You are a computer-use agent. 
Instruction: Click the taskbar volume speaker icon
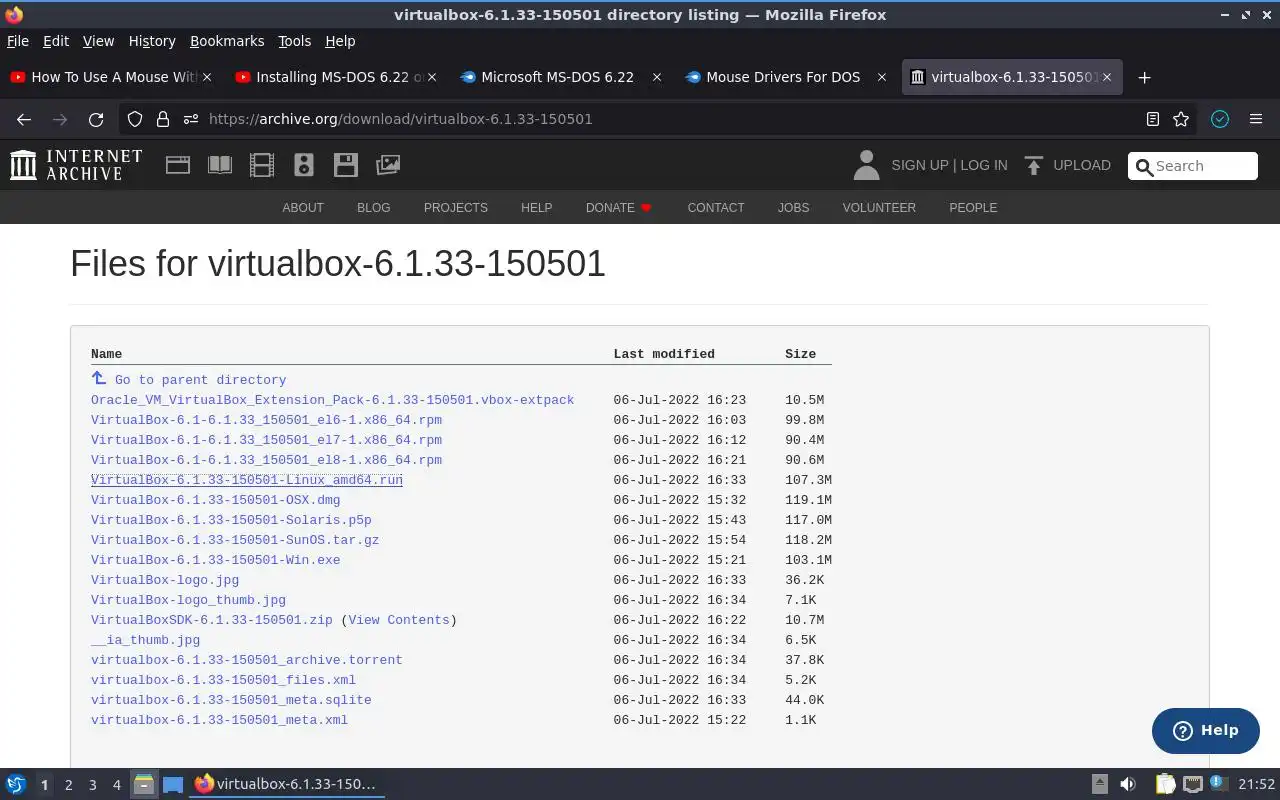[1128, 785]
